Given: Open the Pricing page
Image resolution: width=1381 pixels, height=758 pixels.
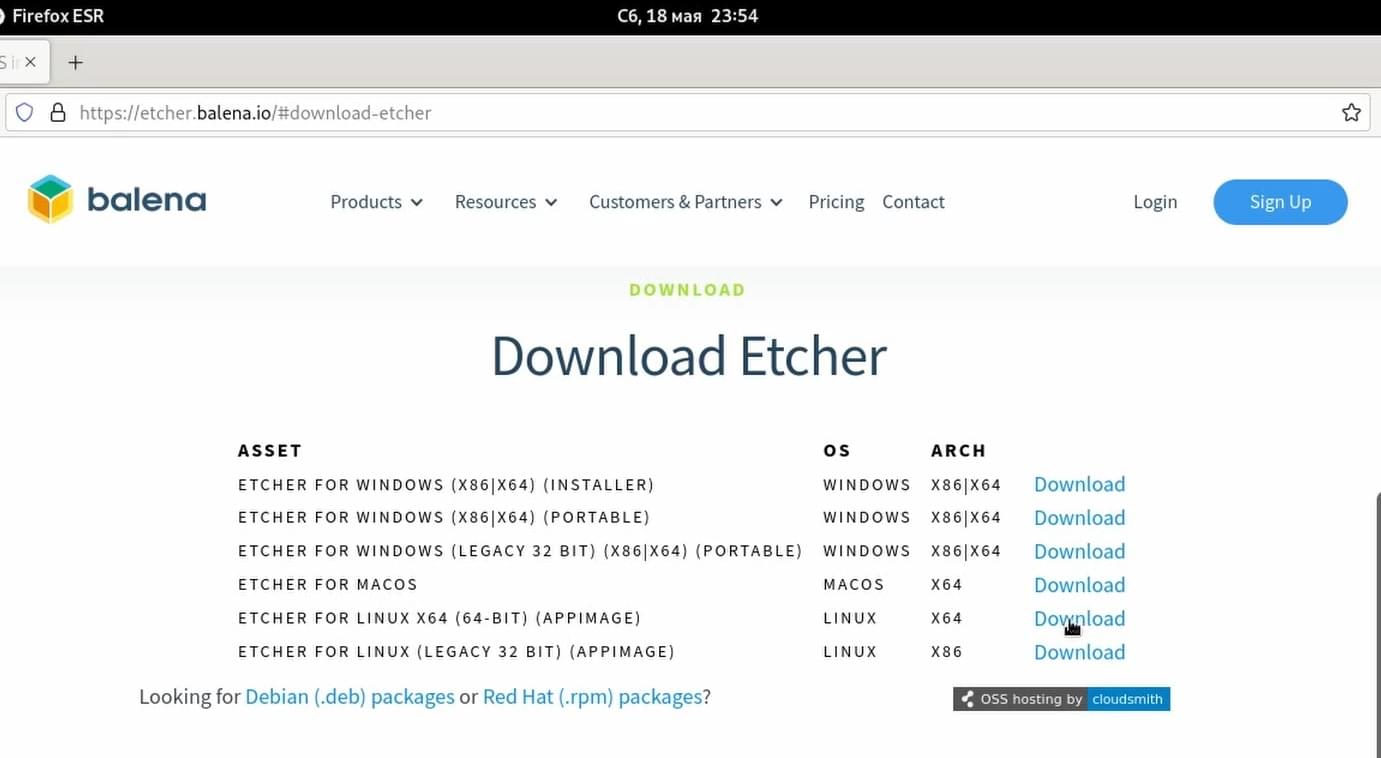Looking at the screenshot, I should click(x=836, y=202).
